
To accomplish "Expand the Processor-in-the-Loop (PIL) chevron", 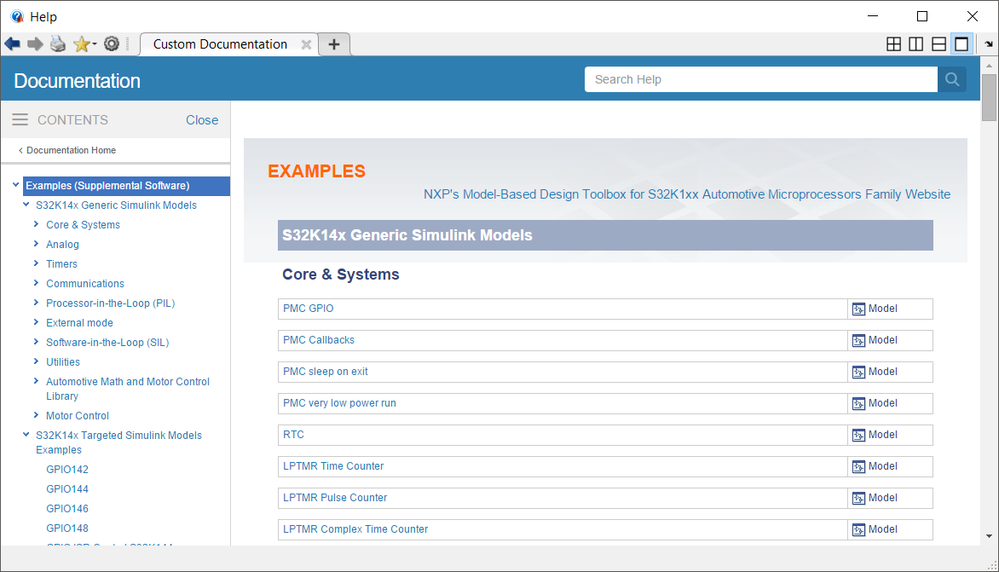I will (36, 303).
